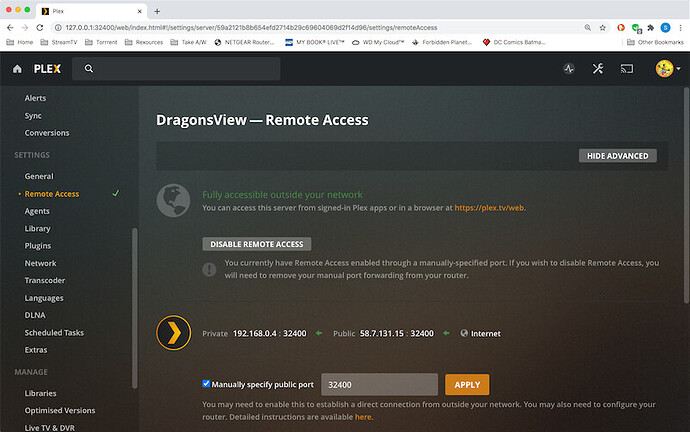
Task: Click the red extension icon in toolbar
Action: click(621, 28)
